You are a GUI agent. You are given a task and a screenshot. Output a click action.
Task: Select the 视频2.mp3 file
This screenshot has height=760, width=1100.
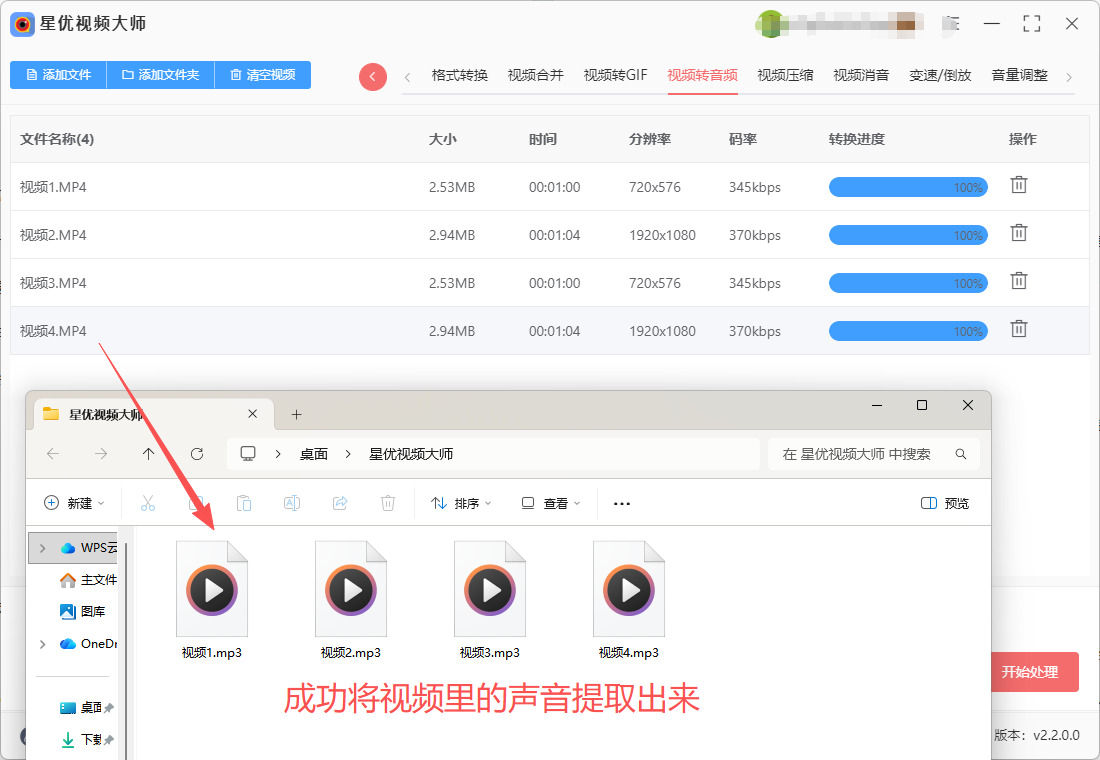(351, 600)
